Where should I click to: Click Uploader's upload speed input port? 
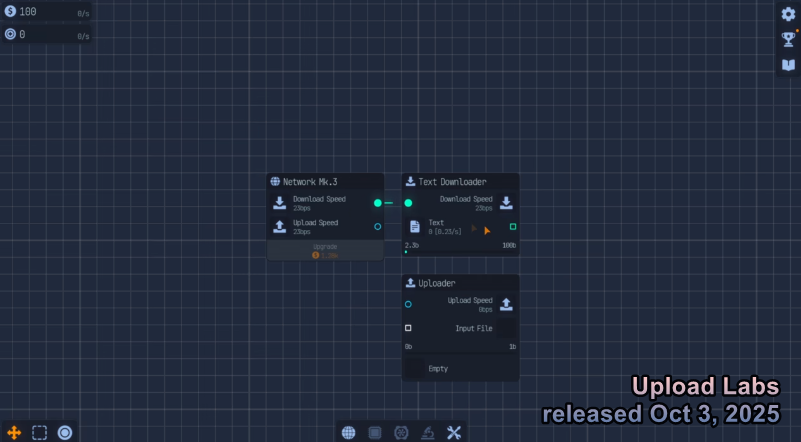tap(408, 304)
